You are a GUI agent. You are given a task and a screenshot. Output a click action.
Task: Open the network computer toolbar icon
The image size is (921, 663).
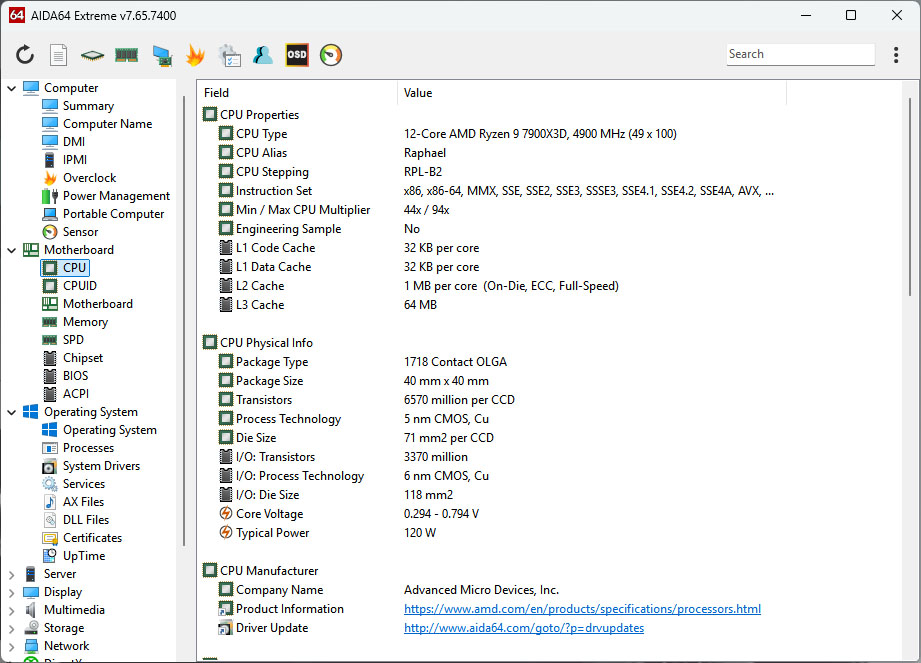point(162,55)
